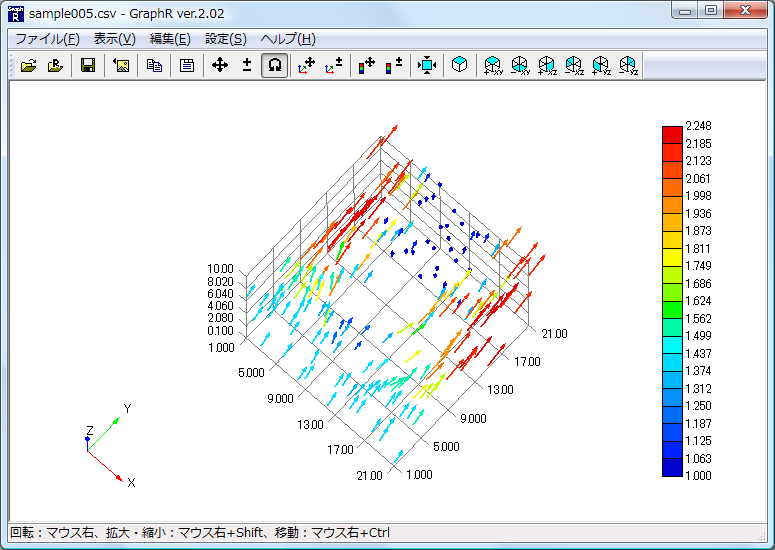This screenshot has height=550, width=775.
Task: Switch to the +XY plane view
Action: 492,66
